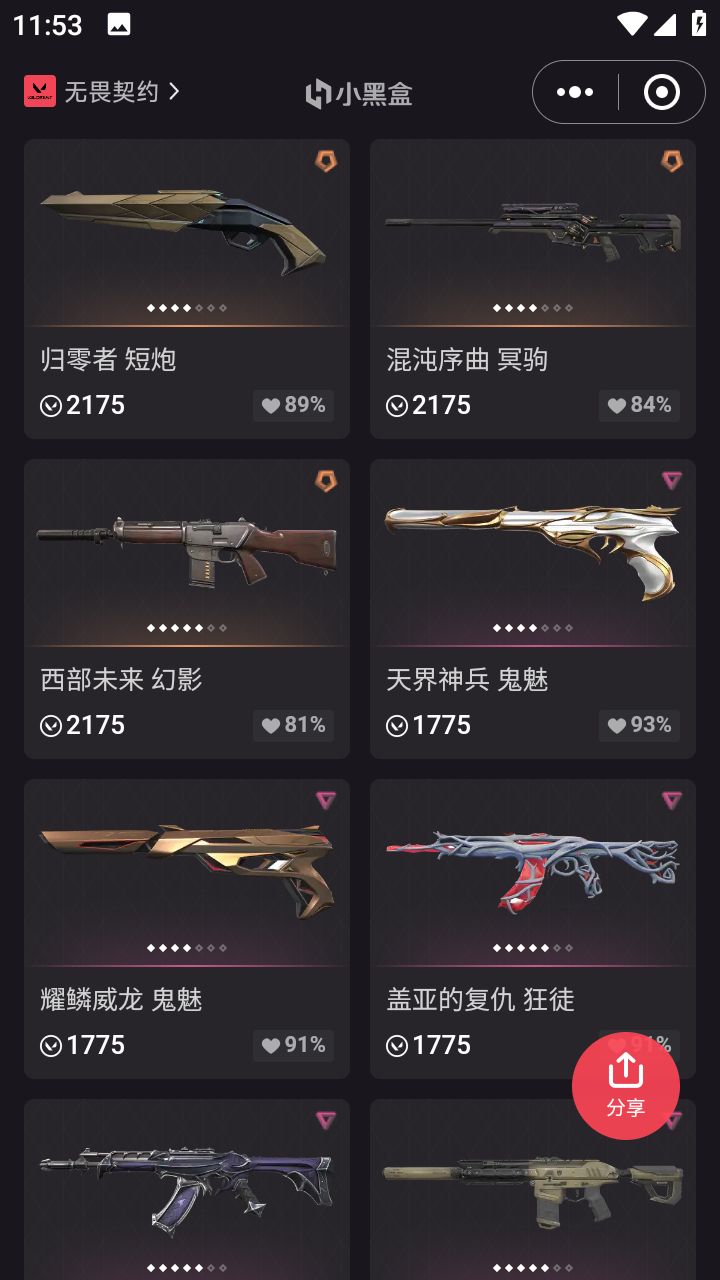Image resolution: width=720 pixels, height=1280 pixels.
Task: Tap the orange tier icon on 西部未来 幻影 card
Action: (x=326, y=481)
